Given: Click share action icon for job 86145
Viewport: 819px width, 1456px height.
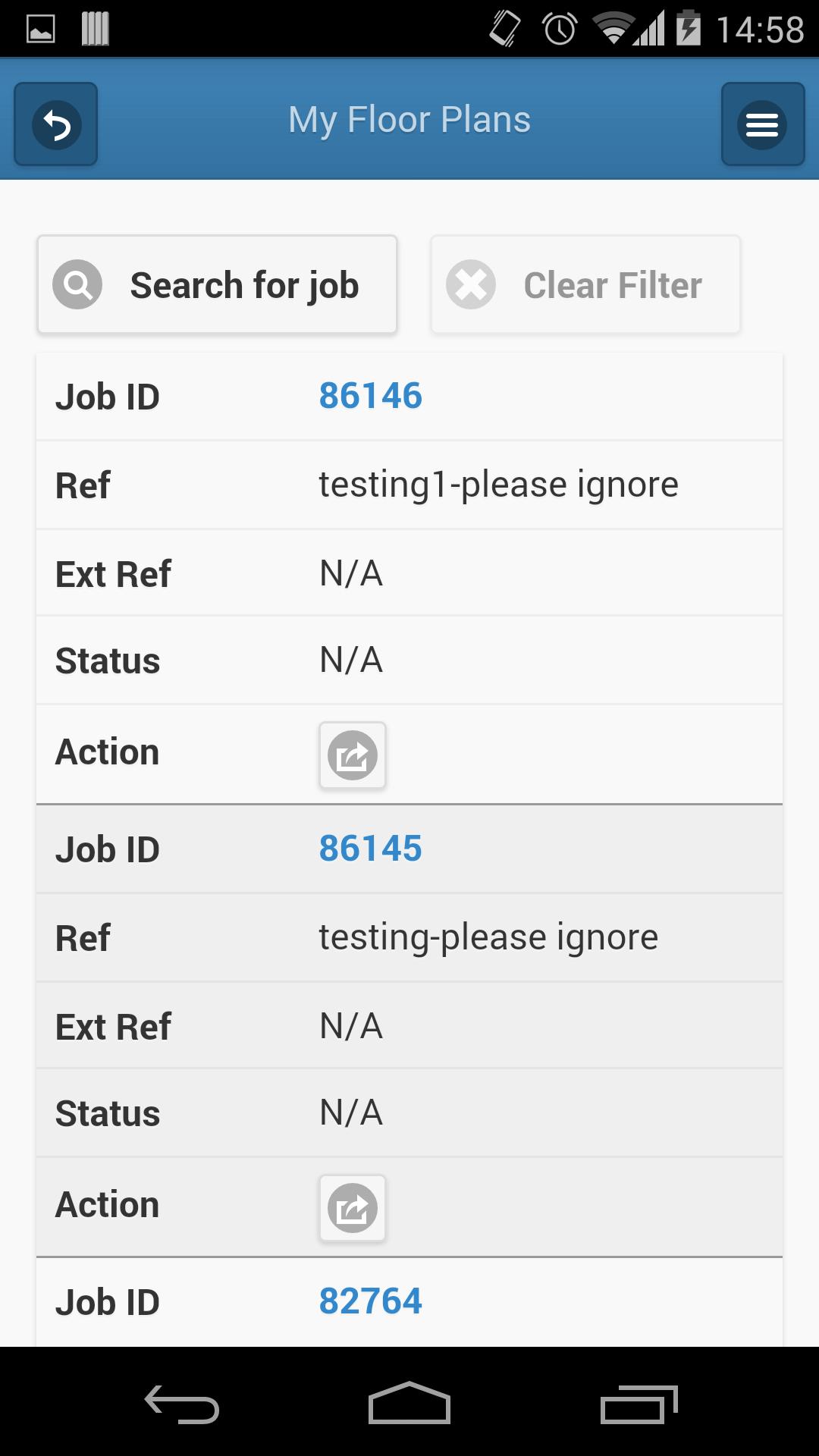Looking at the screenshot, I should coord(353,1208).
